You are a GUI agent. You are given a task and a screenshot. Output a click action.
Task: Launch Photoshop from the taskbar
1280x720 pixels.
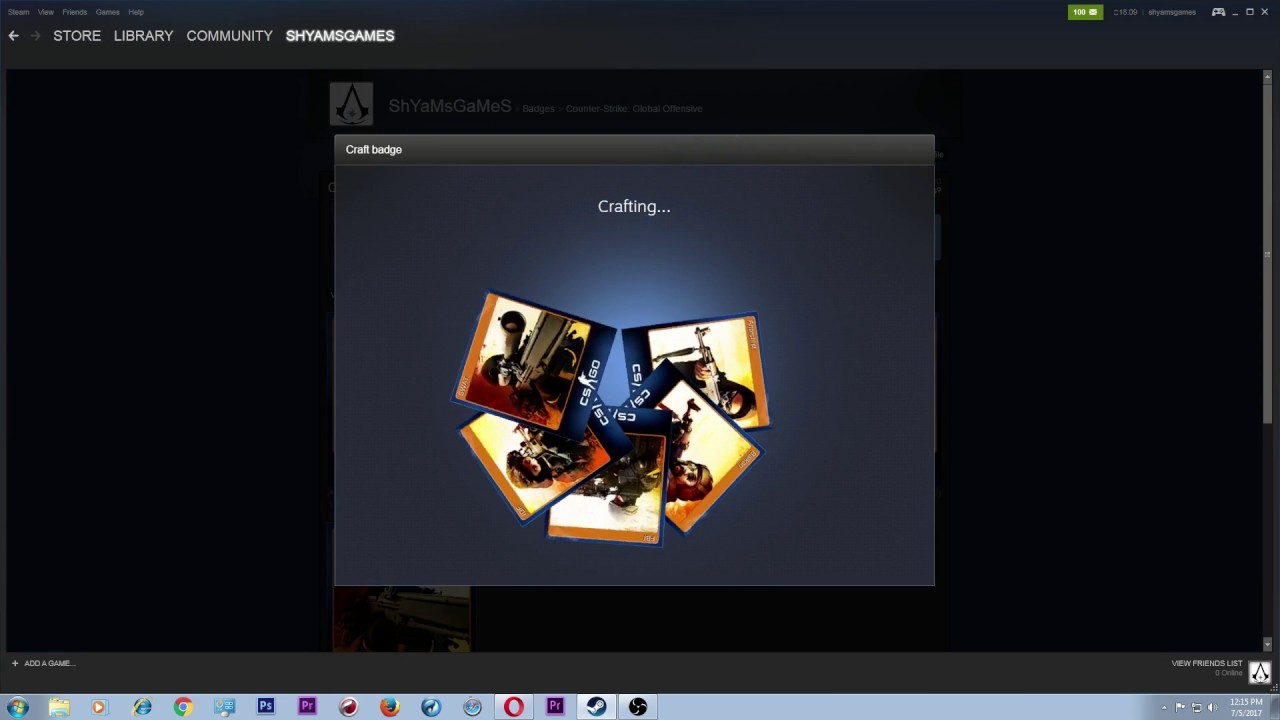pyautogui.click(x=266, y=707)
